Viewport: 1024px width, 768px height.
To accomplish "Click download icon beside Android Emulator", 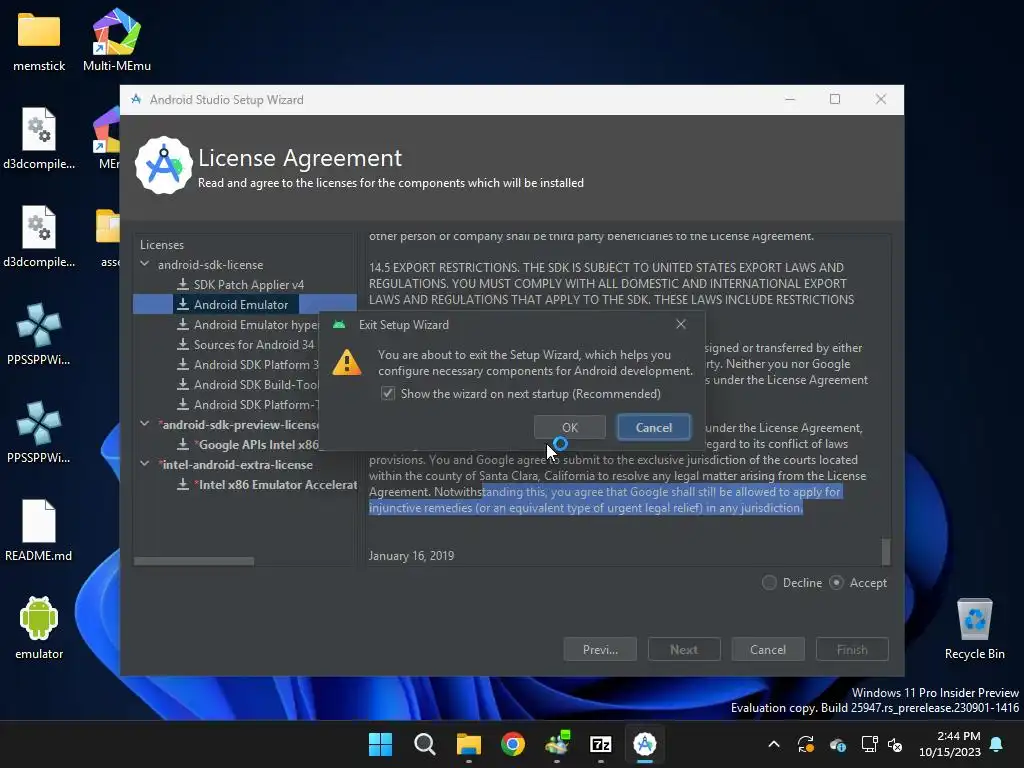I will 183,304.
